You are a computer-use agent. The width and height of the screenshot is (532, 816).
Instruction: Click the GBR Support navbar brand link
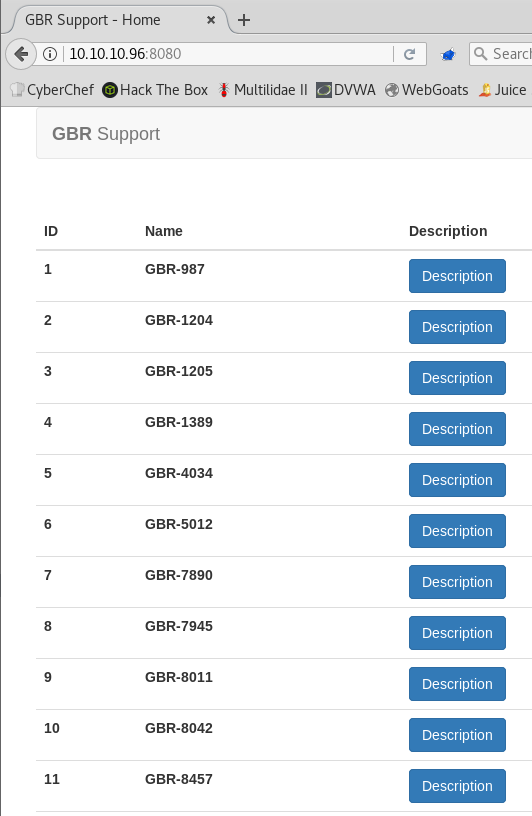coord(106,134)
